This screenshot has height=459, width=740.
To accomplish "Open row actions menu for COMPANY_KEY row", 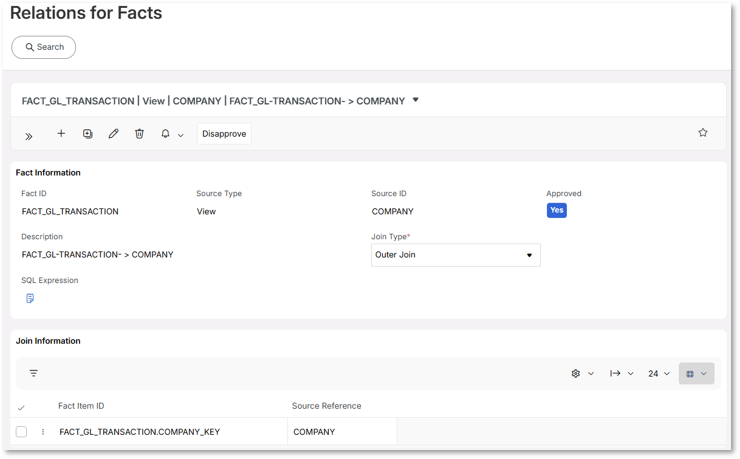I will (43, 432).
